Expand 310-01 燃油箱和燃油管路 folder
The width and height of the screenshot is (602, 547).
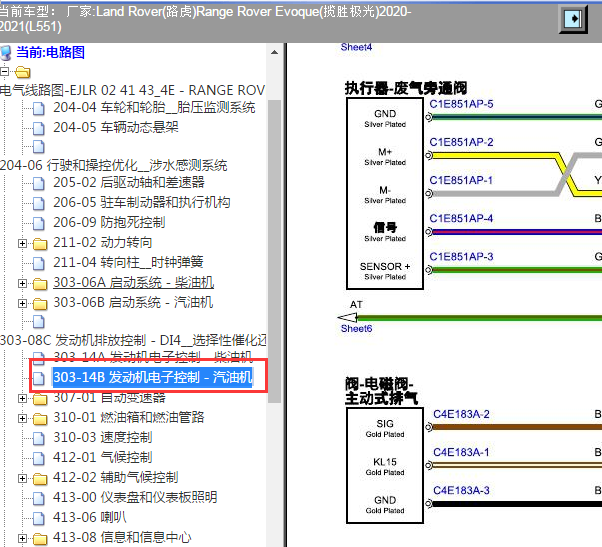(x=22, y=418)
